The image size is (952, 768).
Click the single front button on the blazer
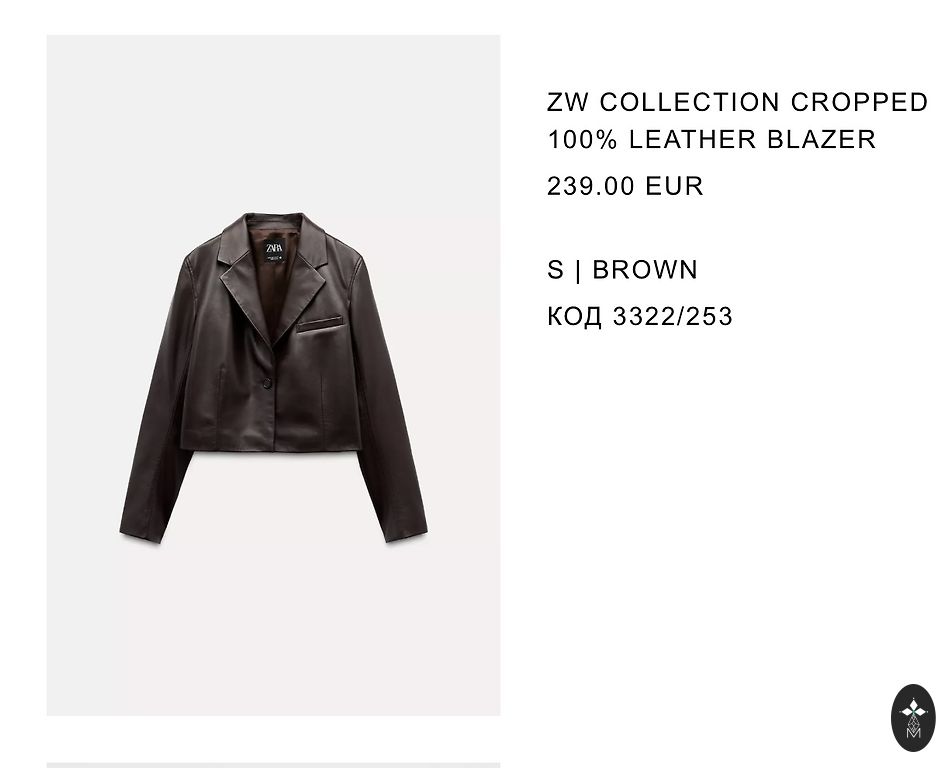tap(267, 382)
